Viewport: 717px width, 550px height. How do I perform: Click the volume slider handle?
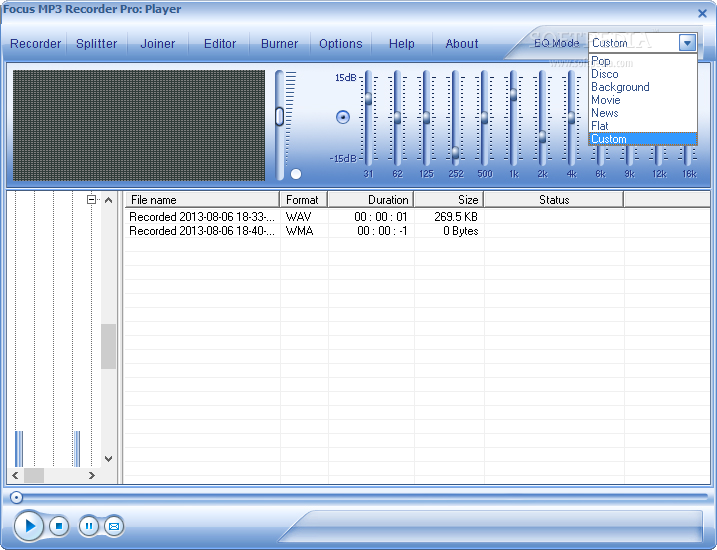point(279,116)
